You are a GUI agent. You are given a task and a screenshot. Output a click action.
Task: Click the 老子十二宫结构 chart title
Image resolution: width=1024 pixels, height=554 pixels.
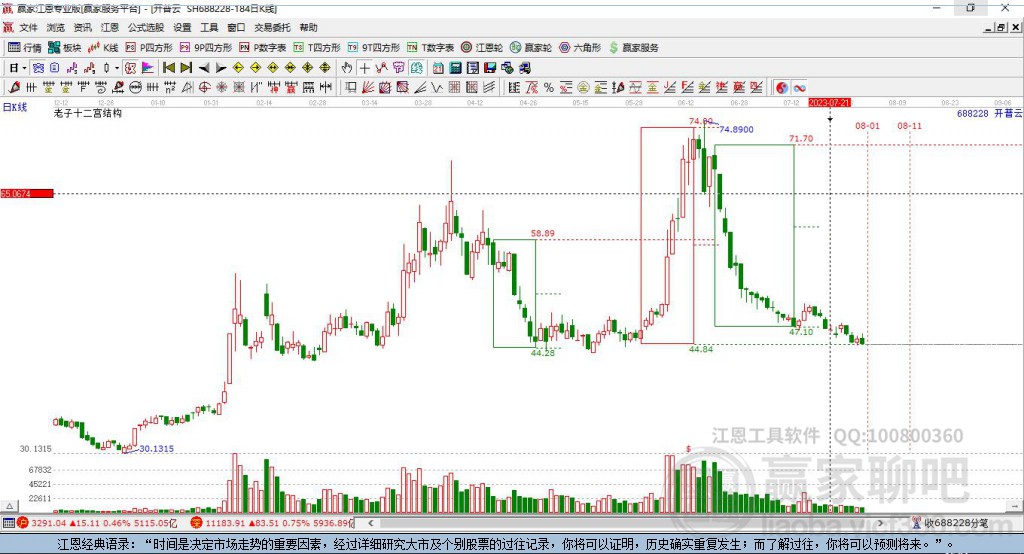[x=88, y=114]
